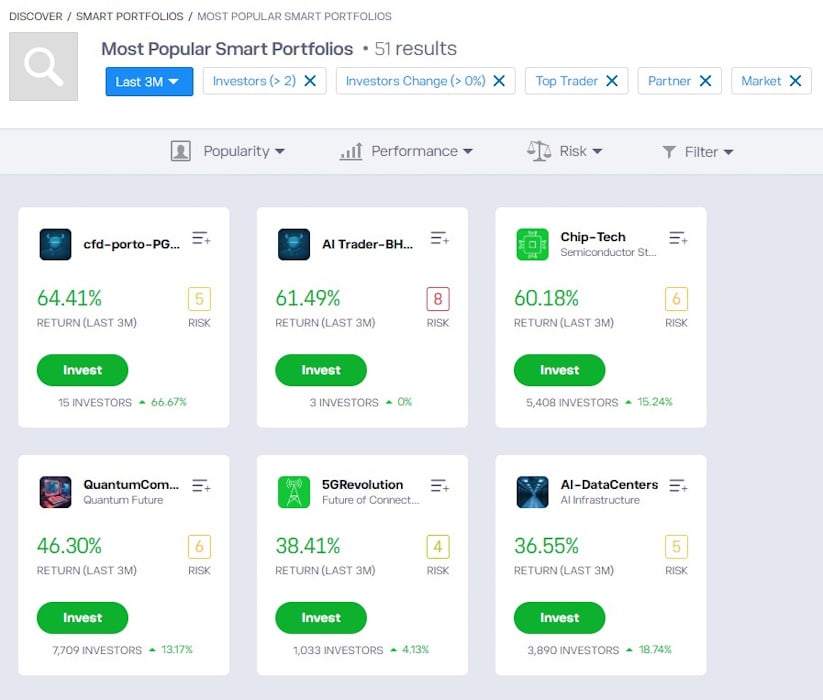This screenshot has width=823, height=700.
Task: Click risk score 4 on 5GRevolution
Action: point(438,547)
